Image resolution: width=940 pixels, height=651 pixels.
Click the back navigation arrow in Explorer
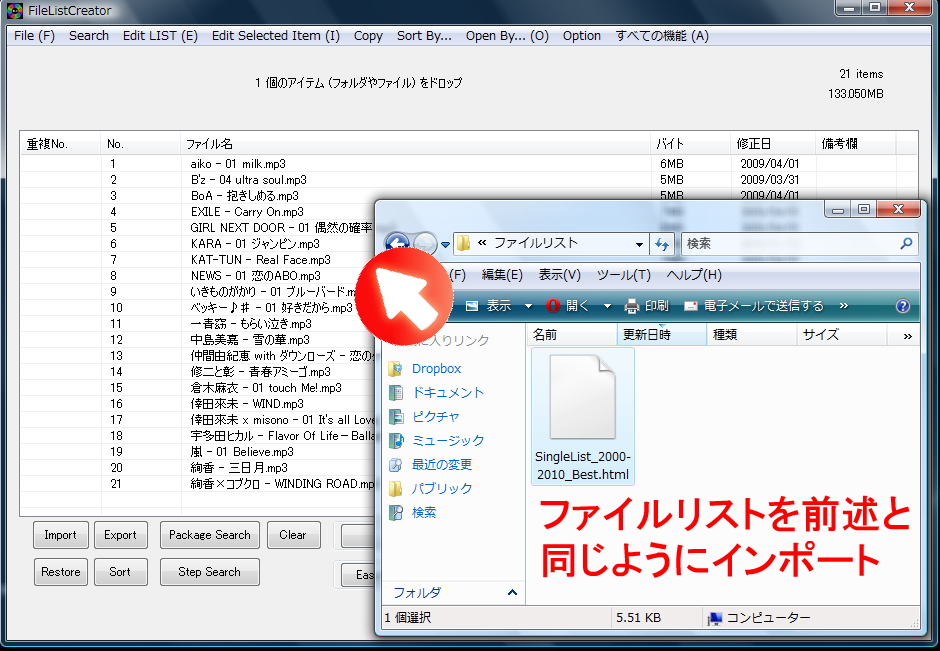pyautogui.click(x=398, y=243)
